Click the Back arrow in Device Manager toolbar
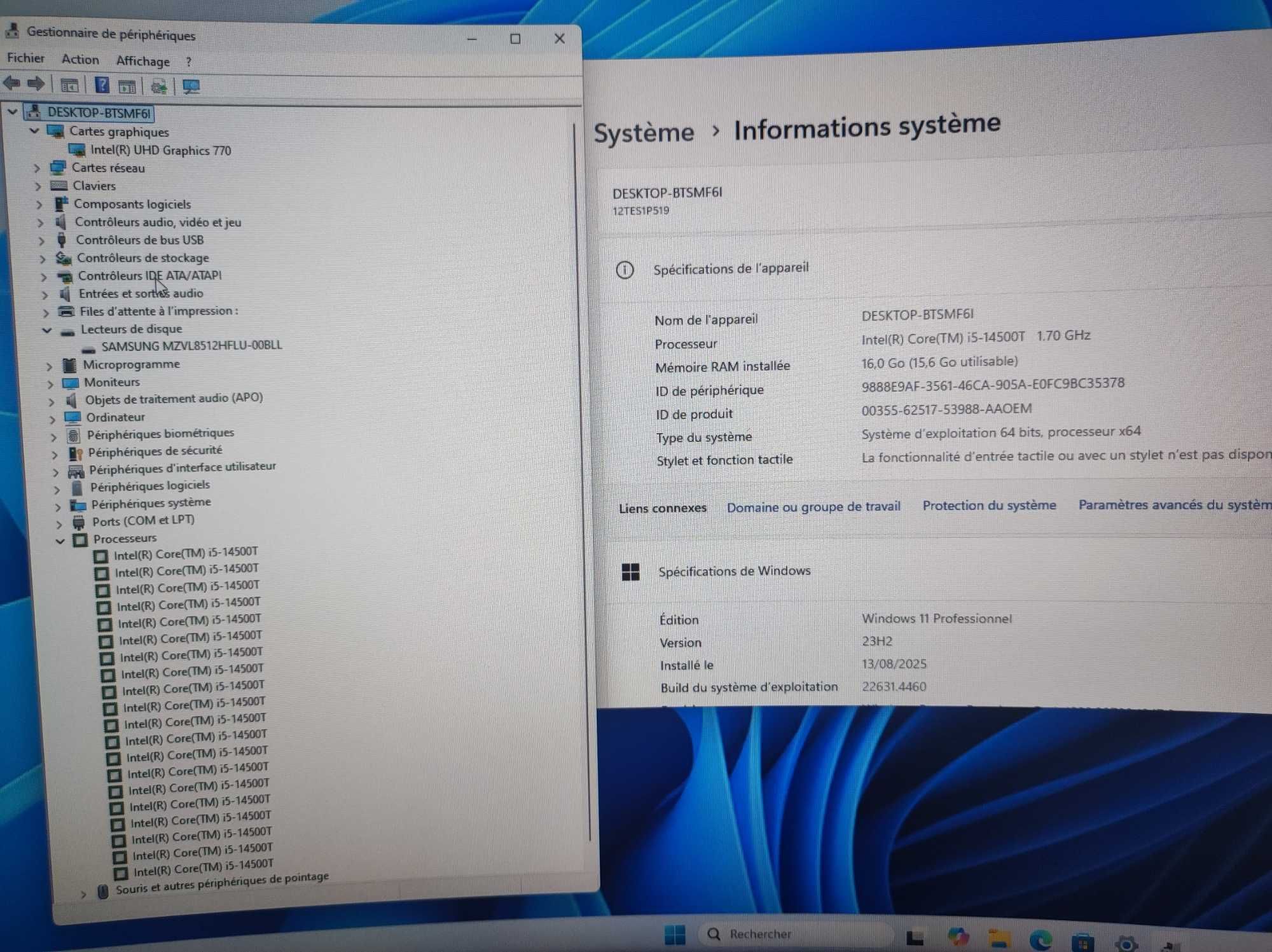 point(11,83)
